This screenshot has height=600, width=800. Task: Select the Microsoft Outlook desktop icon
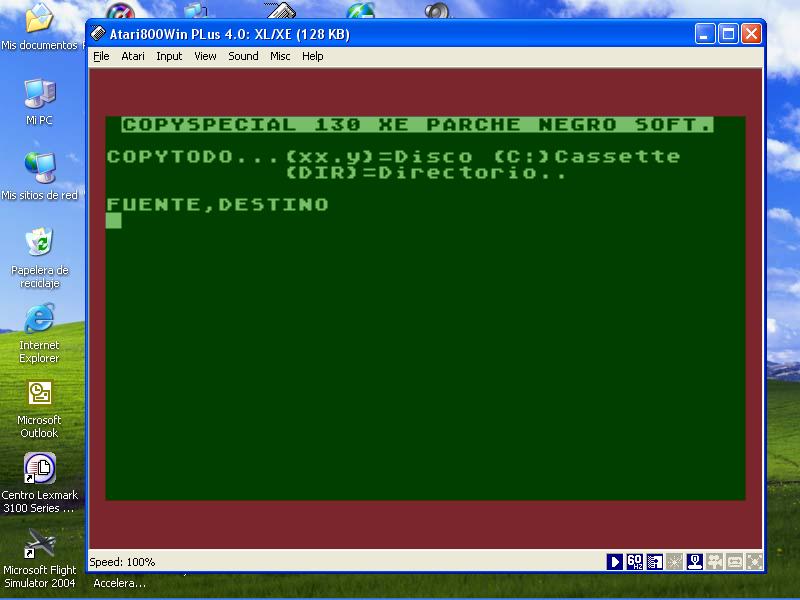[x=39, y=409]
